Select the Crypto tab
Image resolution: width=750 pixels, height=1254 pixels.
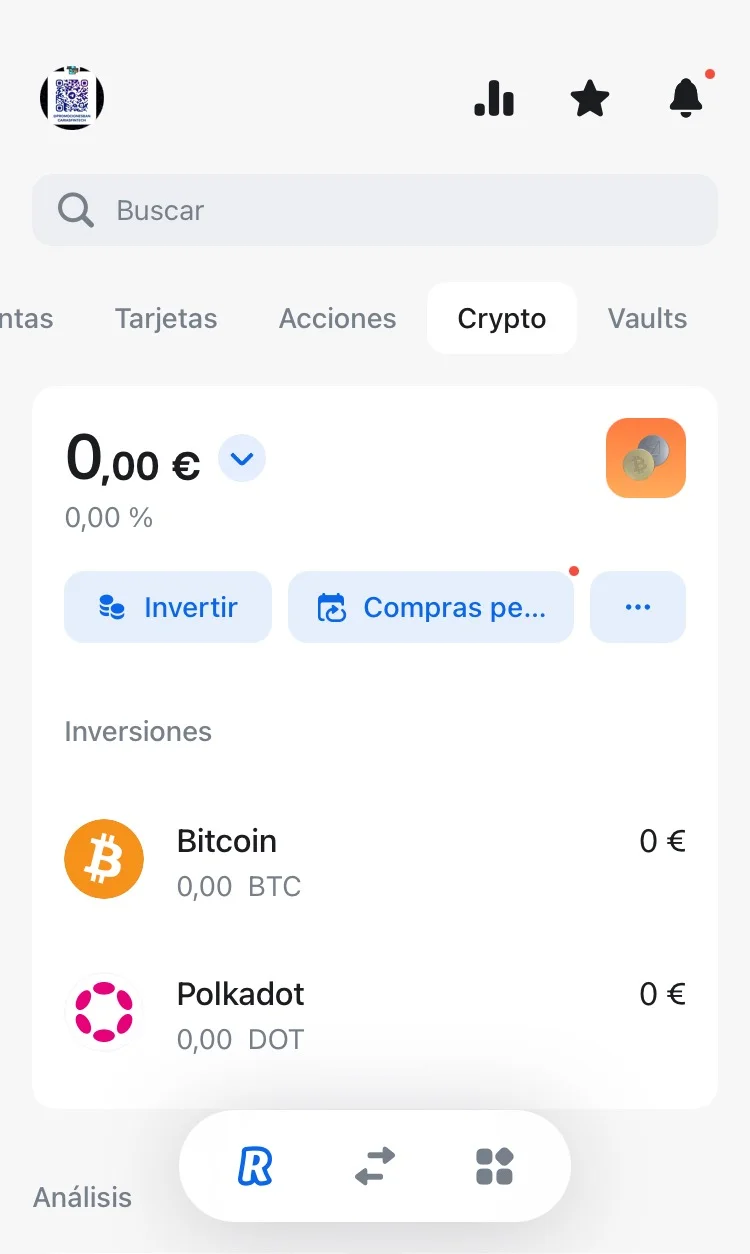(501, 319)
